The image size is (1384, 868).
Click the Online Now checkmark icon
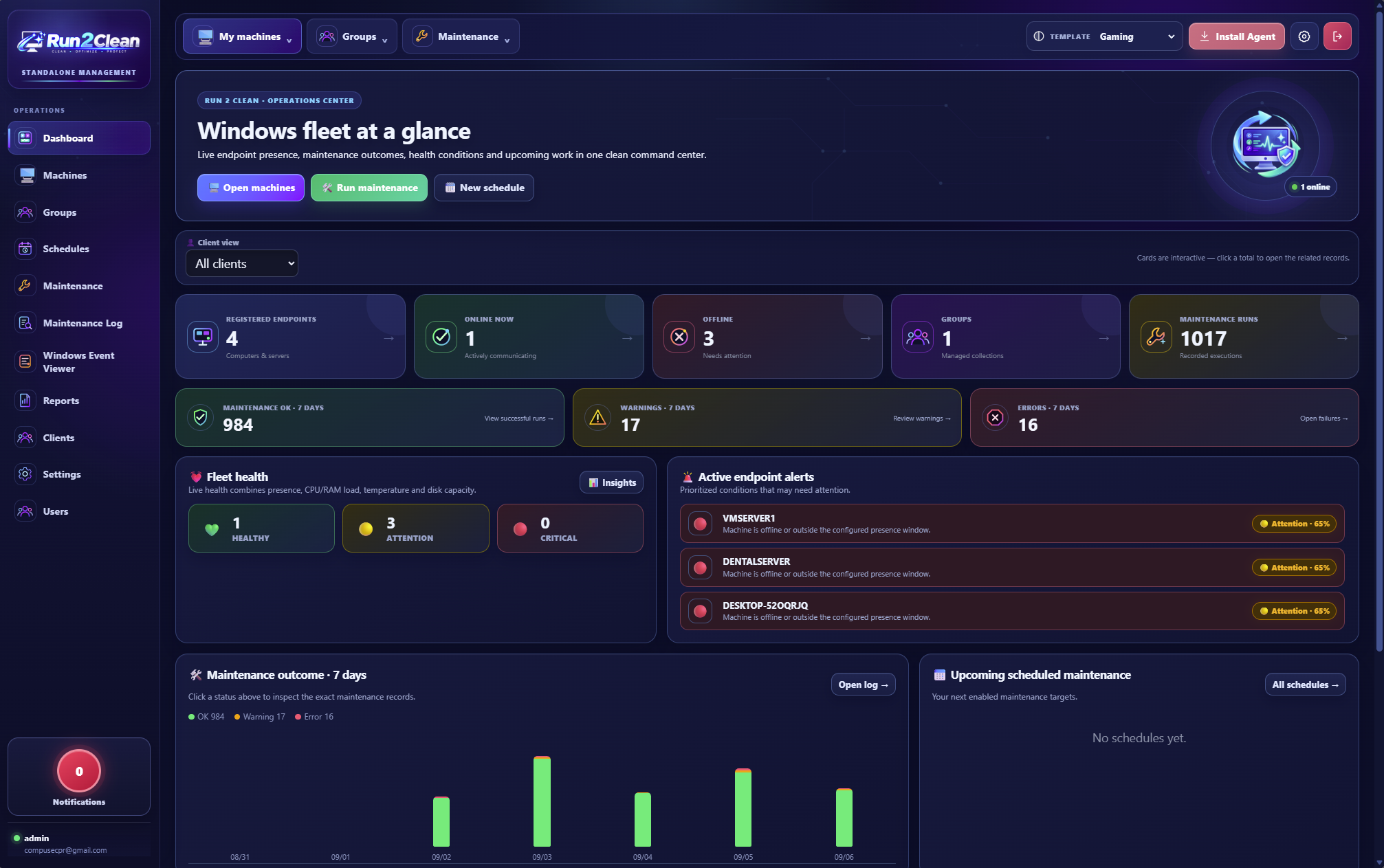click(441, 337)
